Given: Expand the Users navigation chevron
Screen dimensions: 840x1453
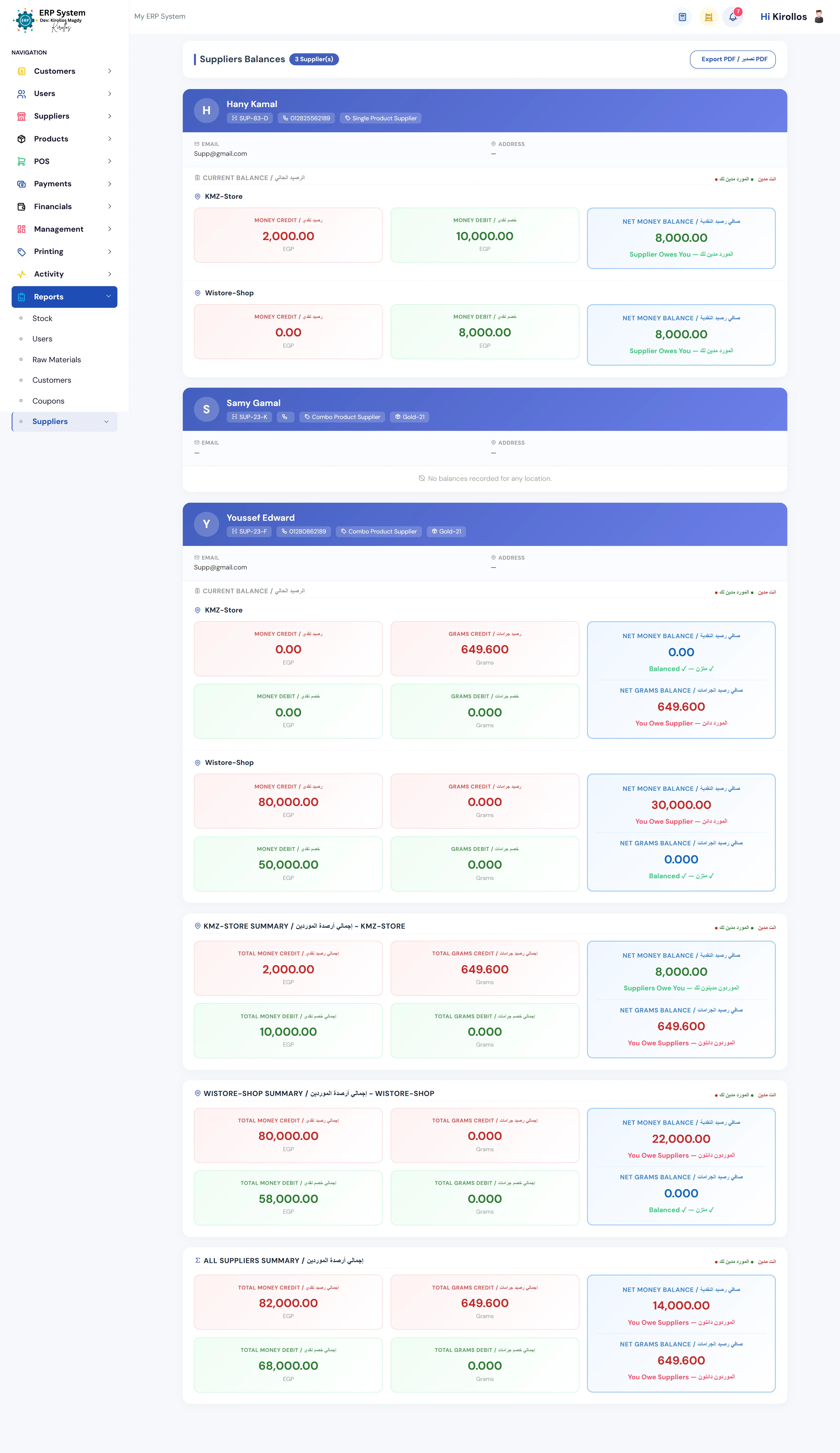Looking at the screenshot, I should point(109,93).
